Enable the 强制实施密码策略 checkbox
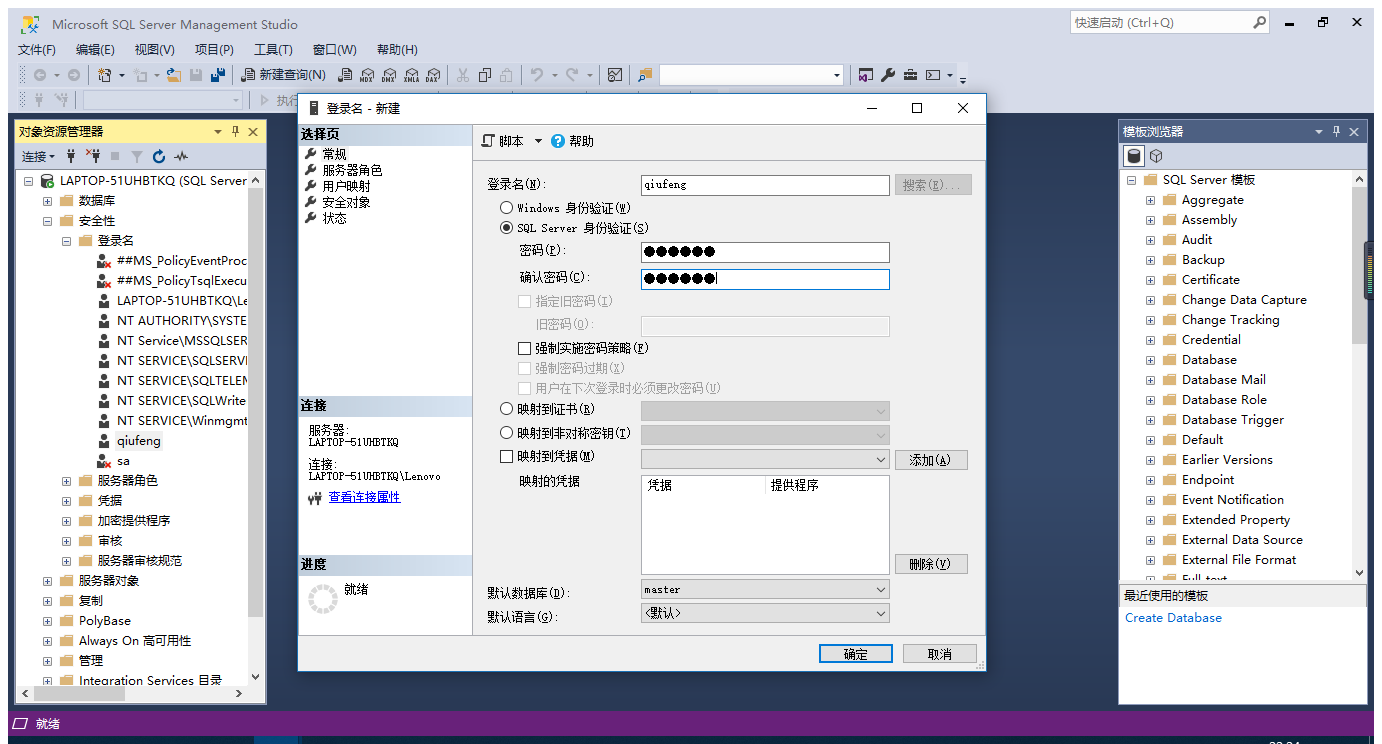The width and height of the screenshot is (1382, 744). (524, 348)
